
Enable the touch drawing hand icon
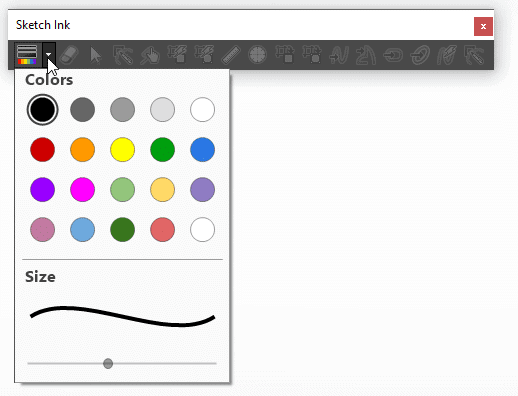[x=150, y=55]
